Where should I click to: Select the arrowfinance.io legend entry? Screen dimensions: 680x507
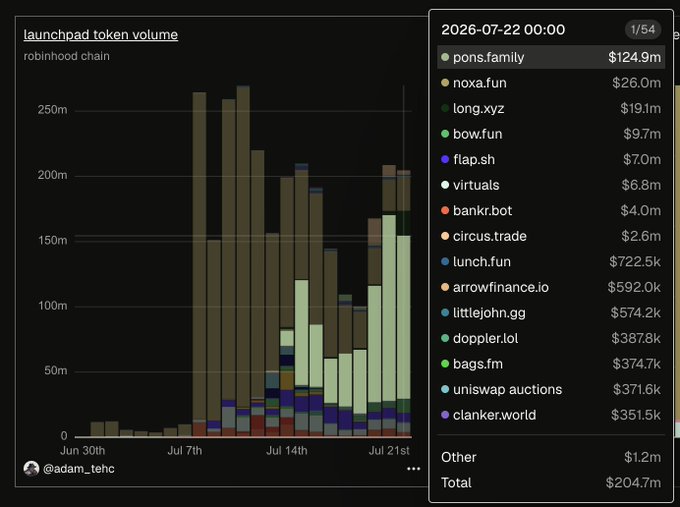tap(551, 288)
